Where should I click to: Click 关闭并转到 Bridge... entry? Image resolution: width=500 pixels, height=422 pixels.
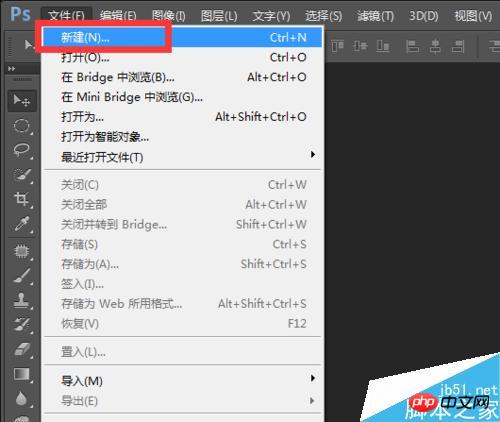coord(182,224)
